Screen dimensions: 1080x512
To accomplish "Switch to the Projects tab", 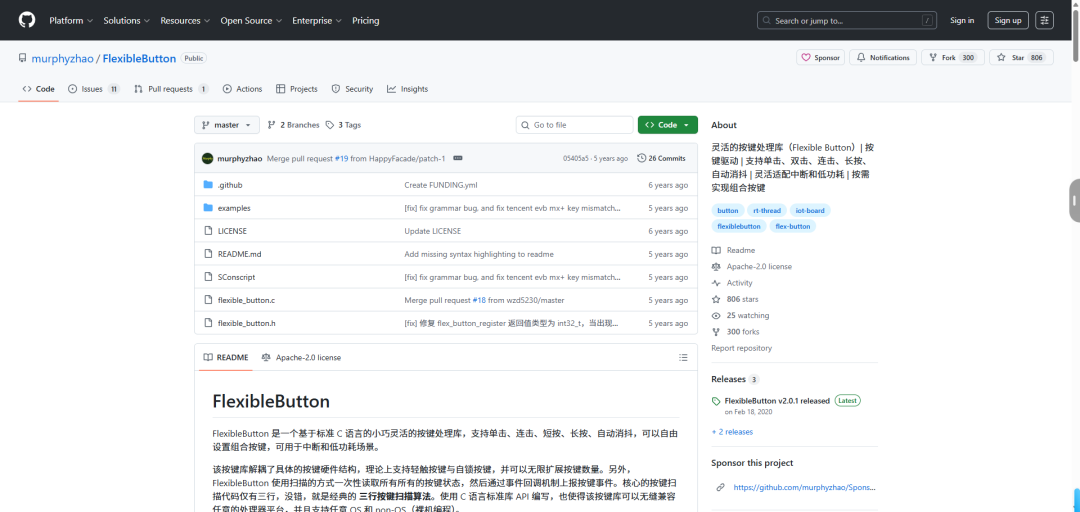I will (x=297, y=89).
